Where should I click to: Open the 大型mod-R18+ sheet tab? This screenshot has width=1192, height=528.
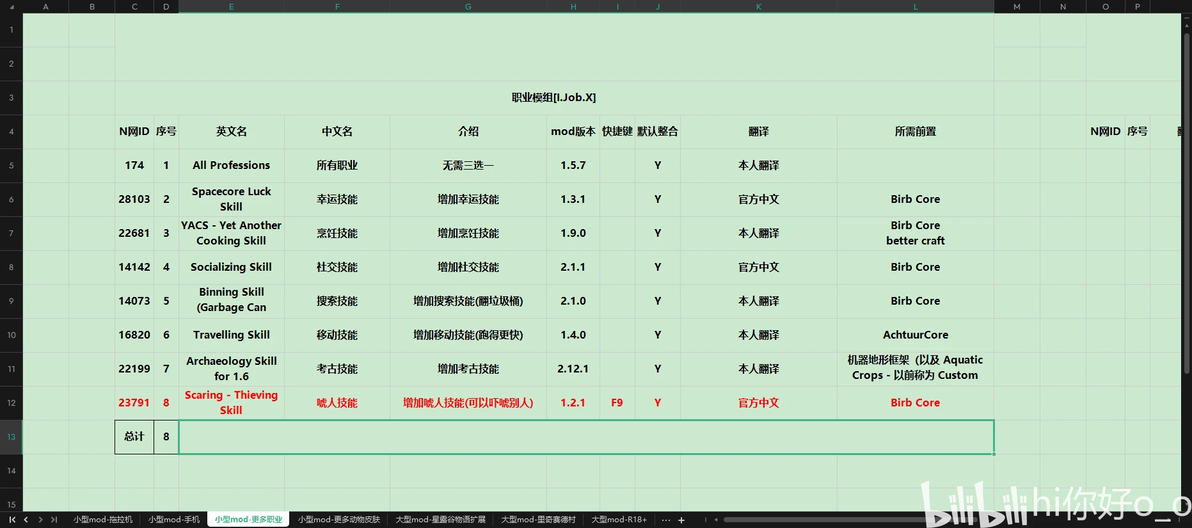pos(619,520)
